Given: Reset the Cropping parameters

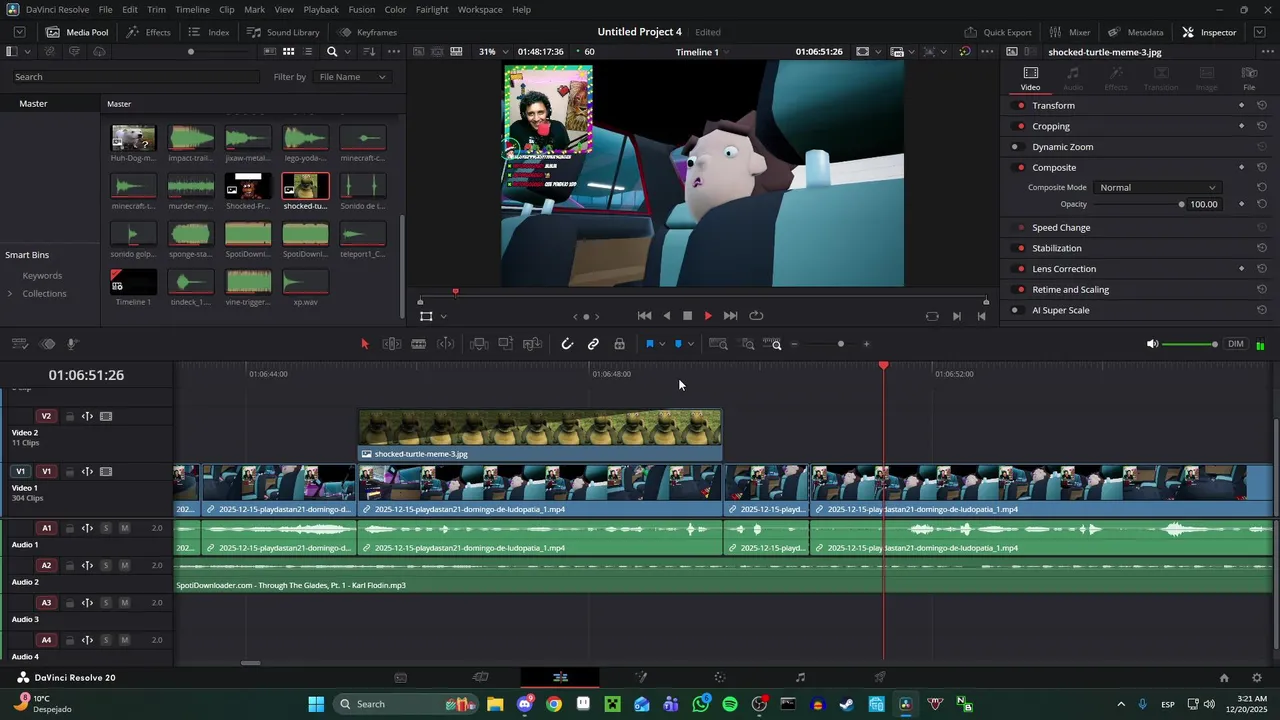Looking at the screenshot, I should click(1262, 126).
